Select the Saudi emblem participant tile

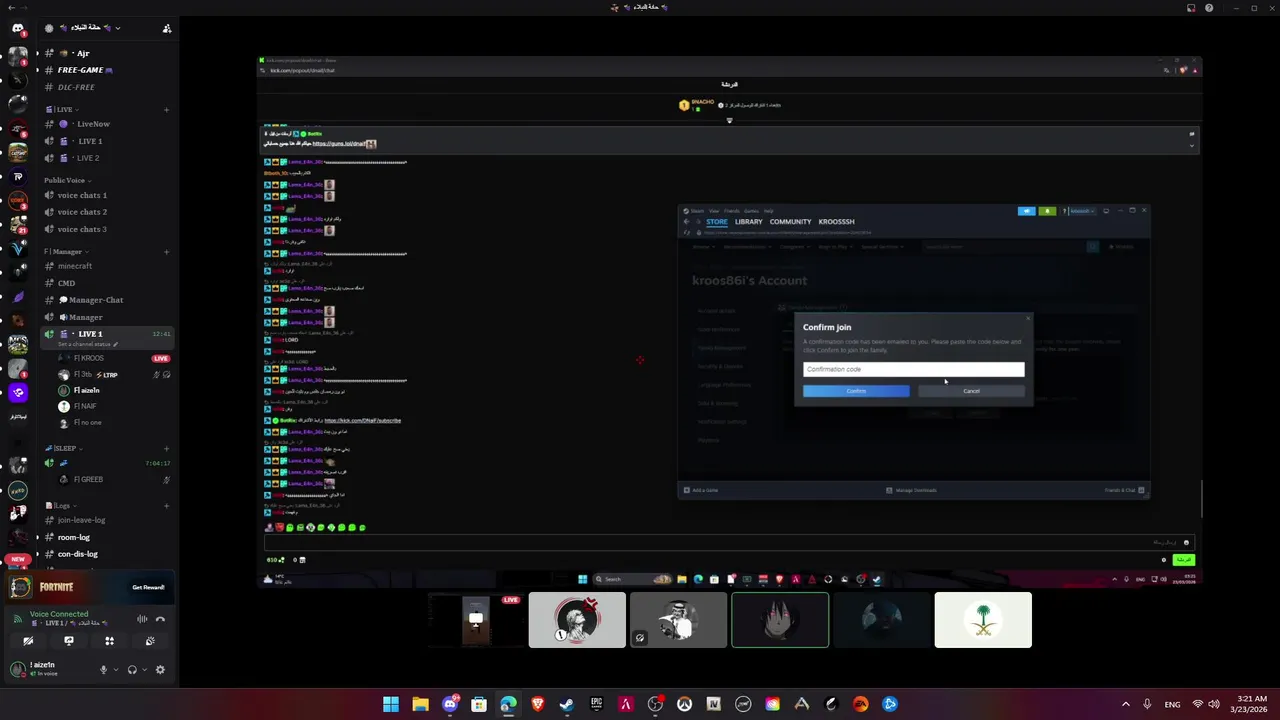pos(983,620)
